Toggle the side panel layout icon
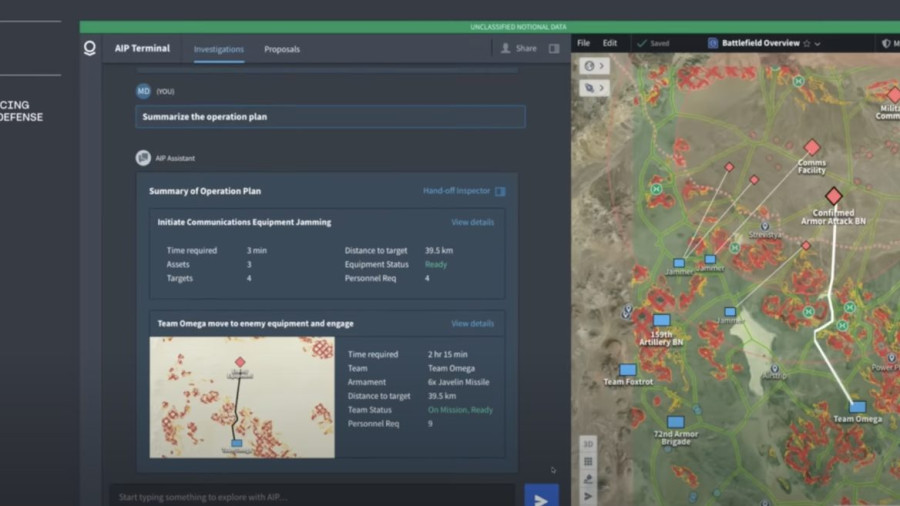Image resolution: width=900 pixels, height=506 pixels. pos(554,48)
